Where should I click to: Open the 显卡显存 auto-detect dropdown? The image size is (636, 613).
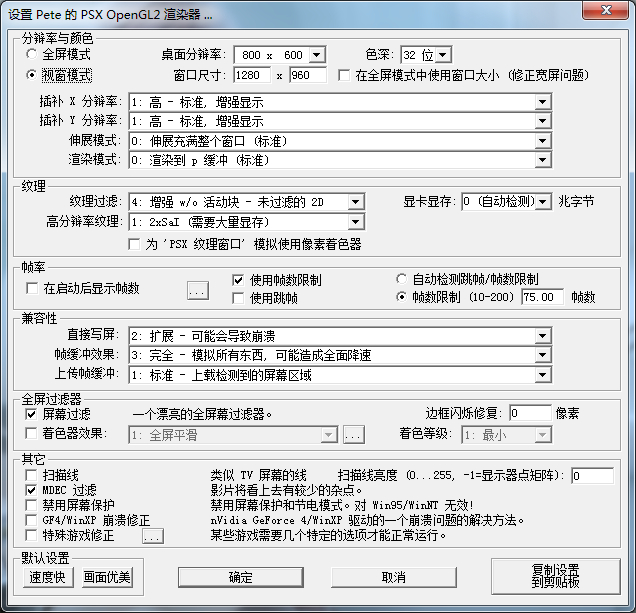pyautogui.click(x=507, y=202)
